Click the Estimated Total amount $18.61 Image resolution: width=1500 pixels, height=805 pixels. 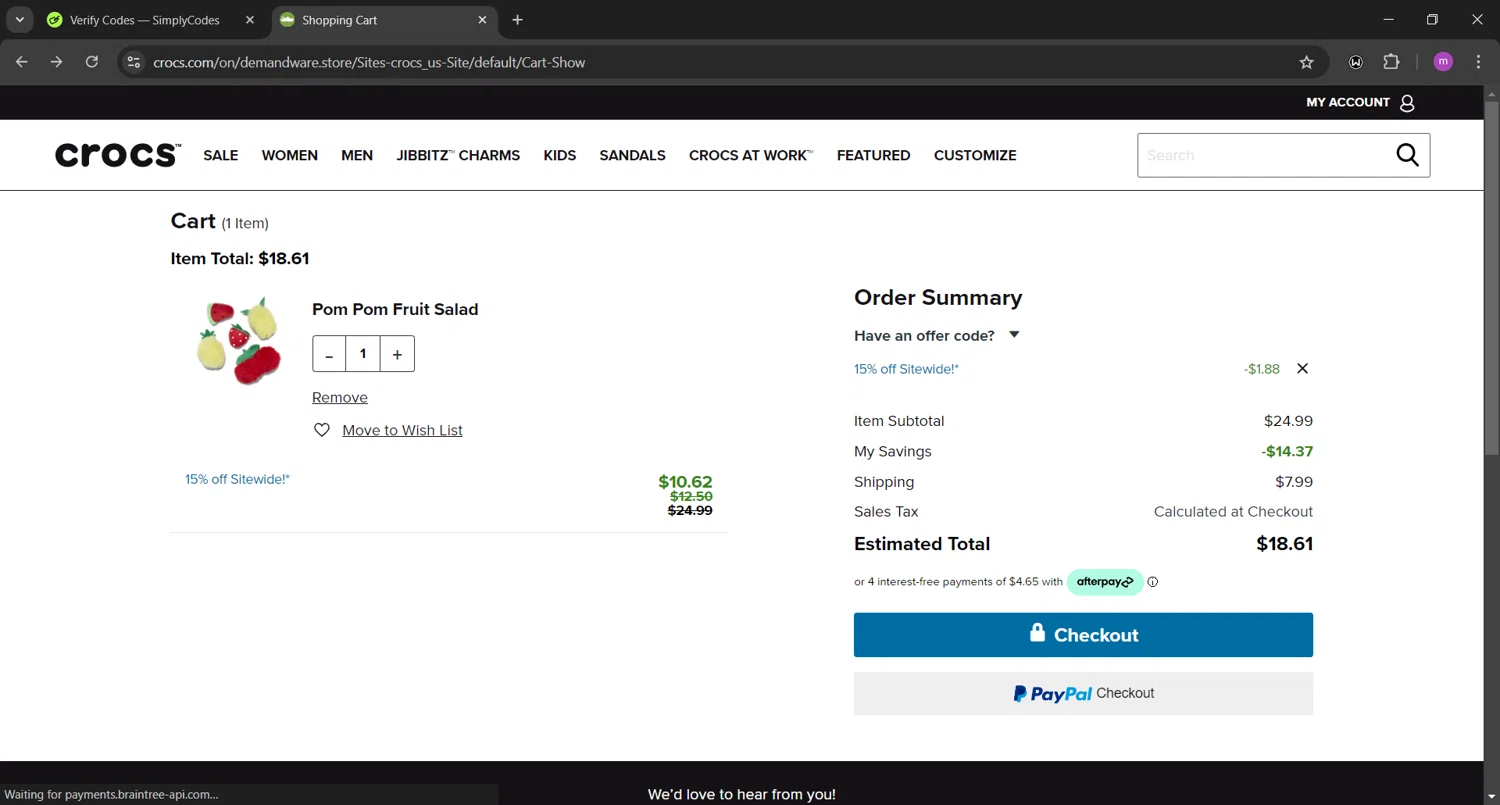(x=1284, y=544)
